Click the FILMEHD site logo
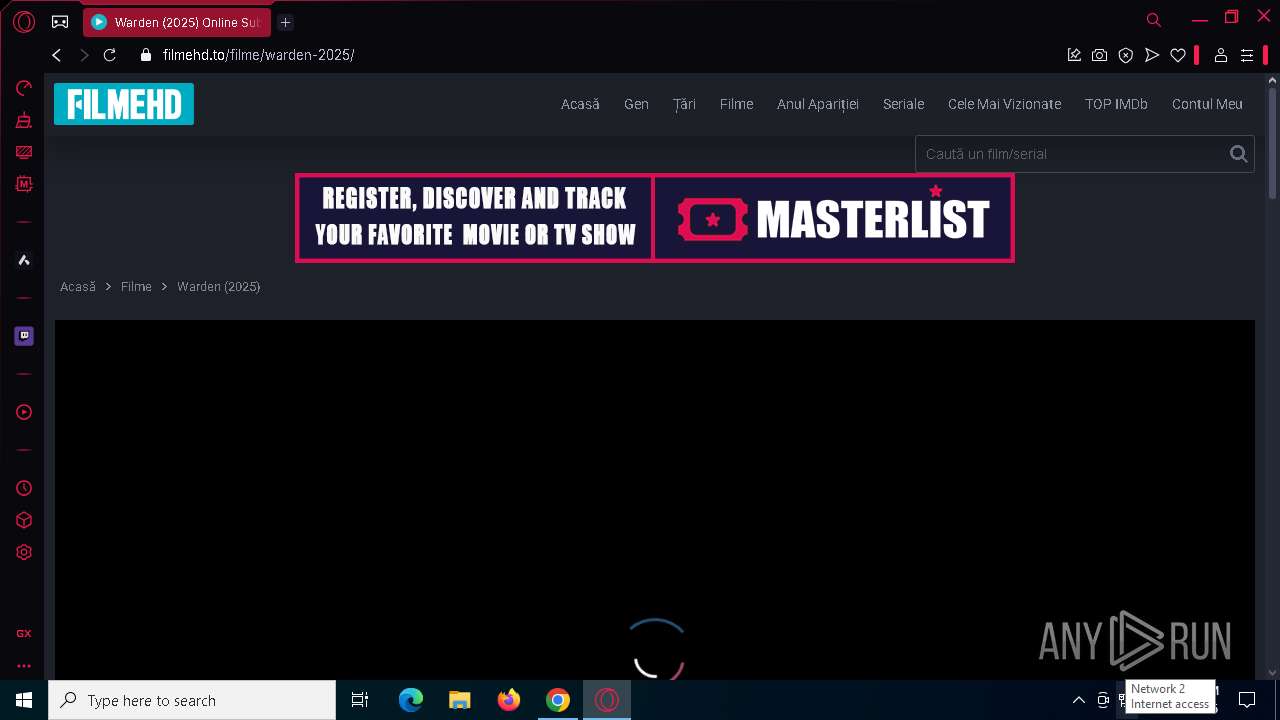This screenshot has height=720, width=1280. click(124, 104)
